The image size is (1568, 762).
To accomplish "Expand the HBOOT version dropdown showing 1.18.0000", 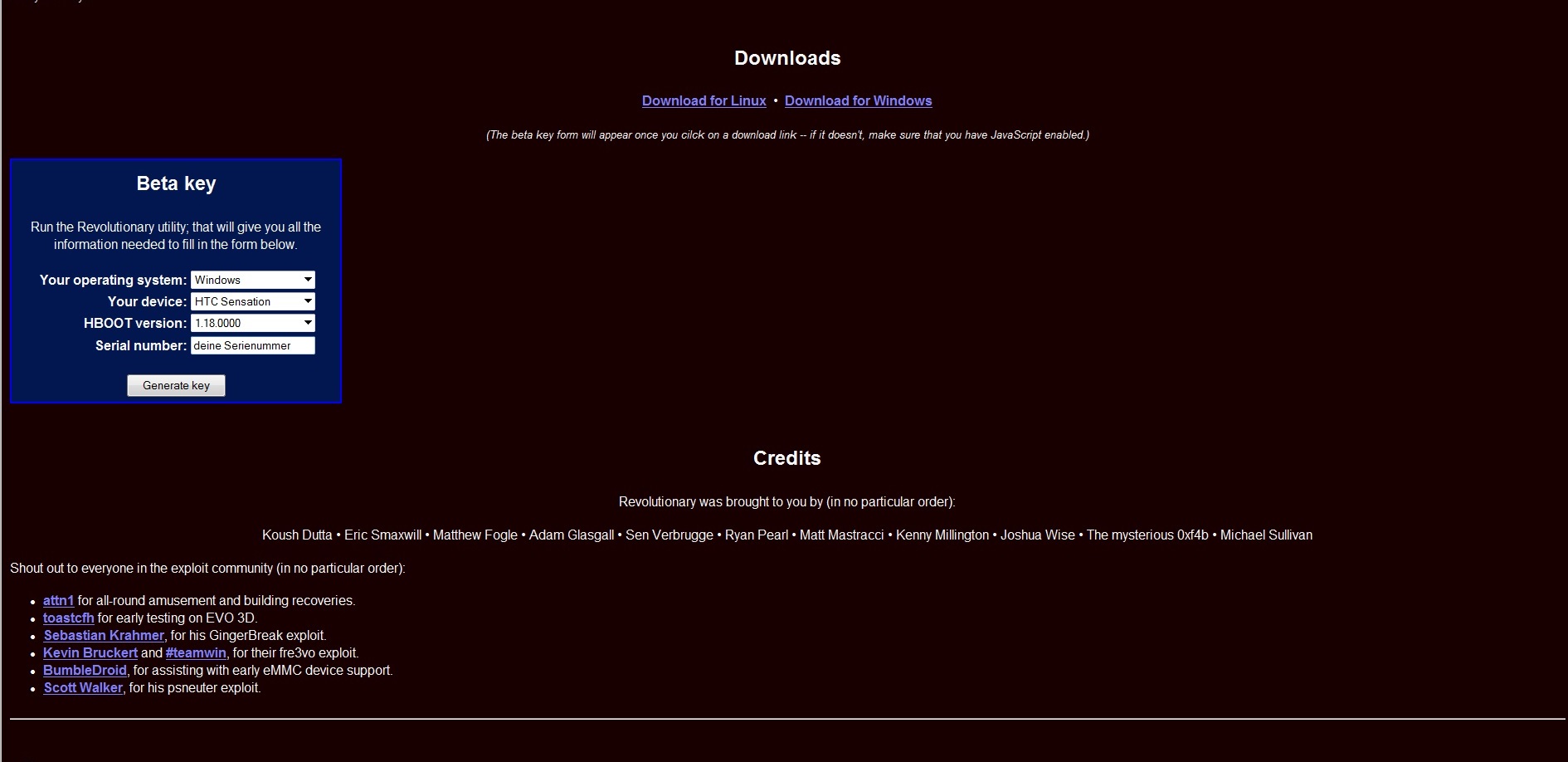I will (253, 323).
